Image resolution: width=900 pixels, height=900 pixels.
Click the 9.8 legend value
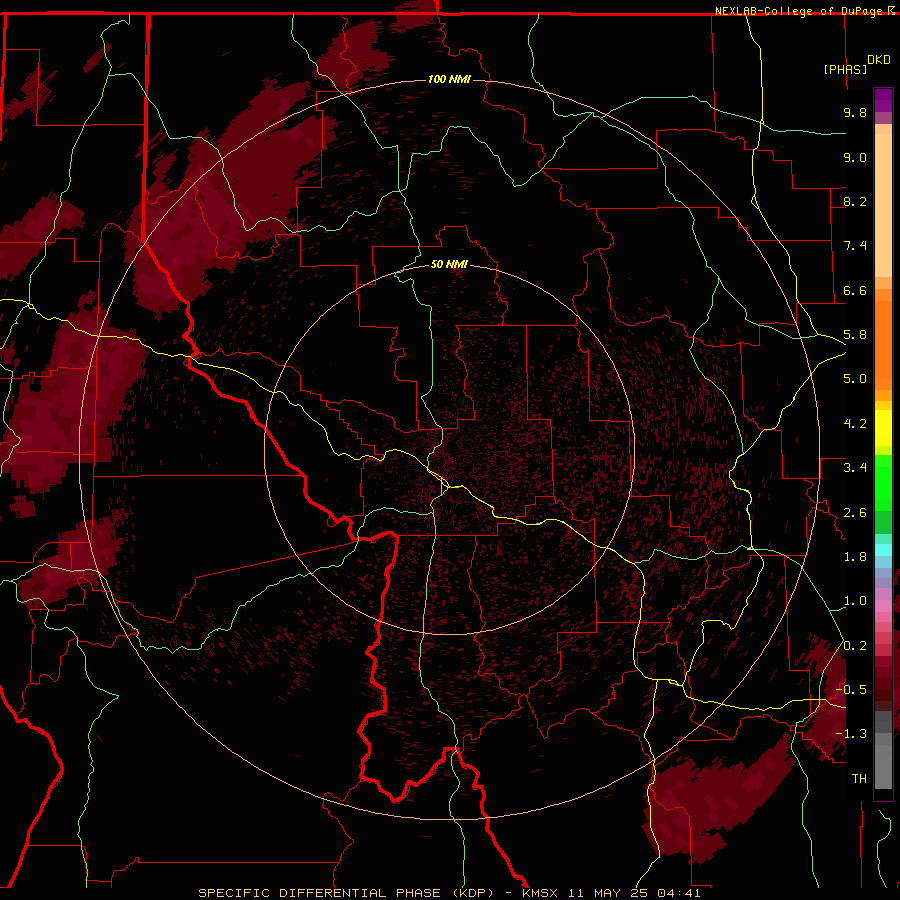coord(855,112)
